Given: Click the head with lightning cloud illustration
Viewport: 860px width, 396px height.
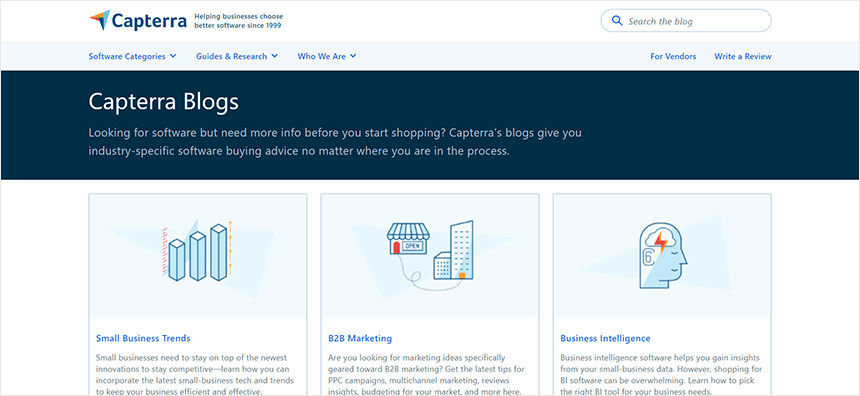Looking at the screenshot, I should [663, 256].
